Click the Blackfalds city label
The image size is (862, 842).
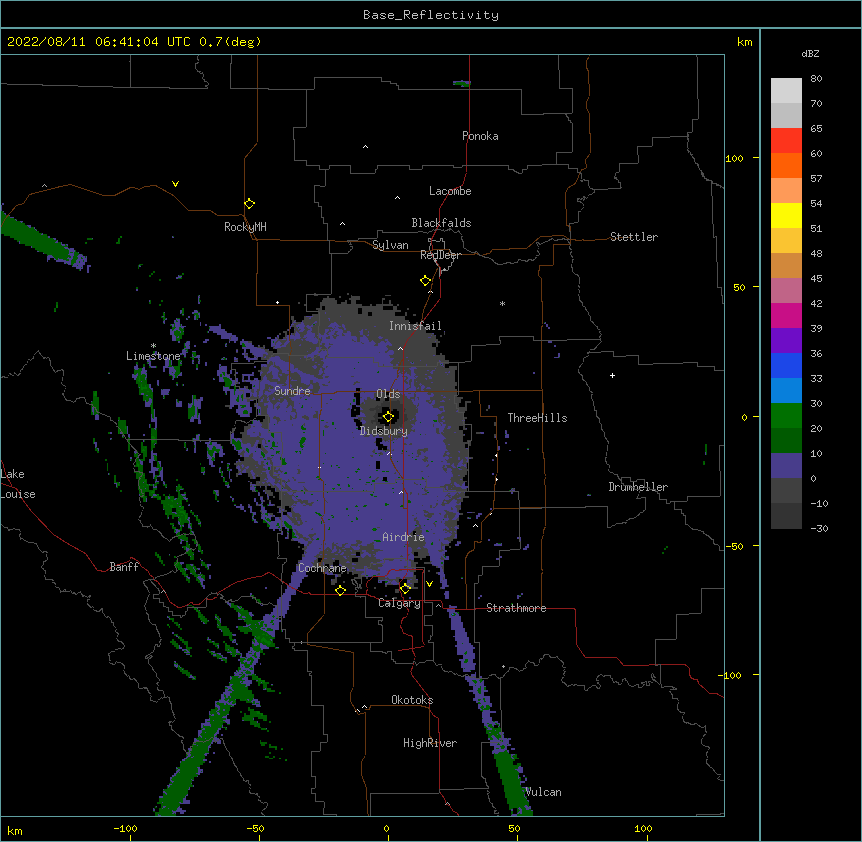click(x=441, y=223)
